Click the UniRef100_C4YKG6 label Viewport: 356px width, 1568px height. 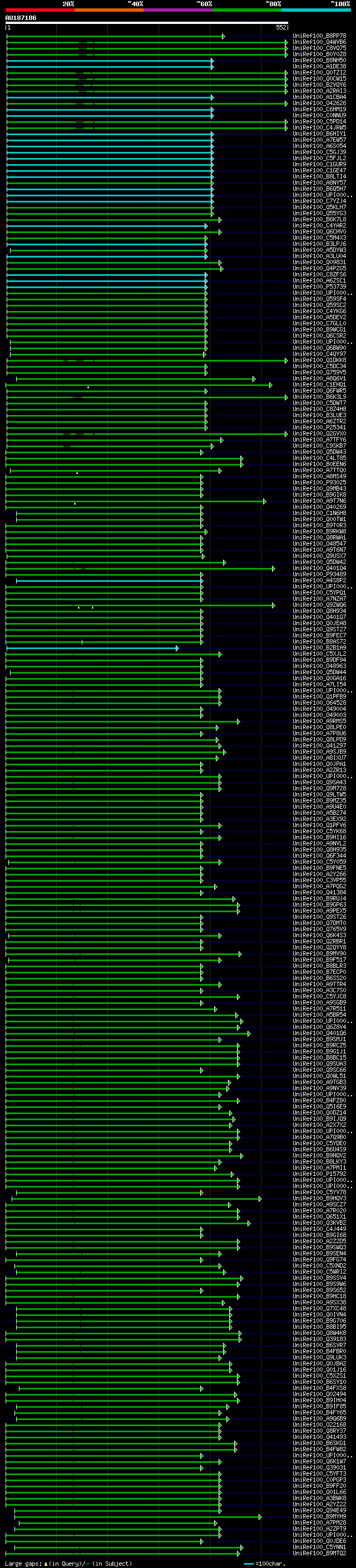[x=319, y=311]
